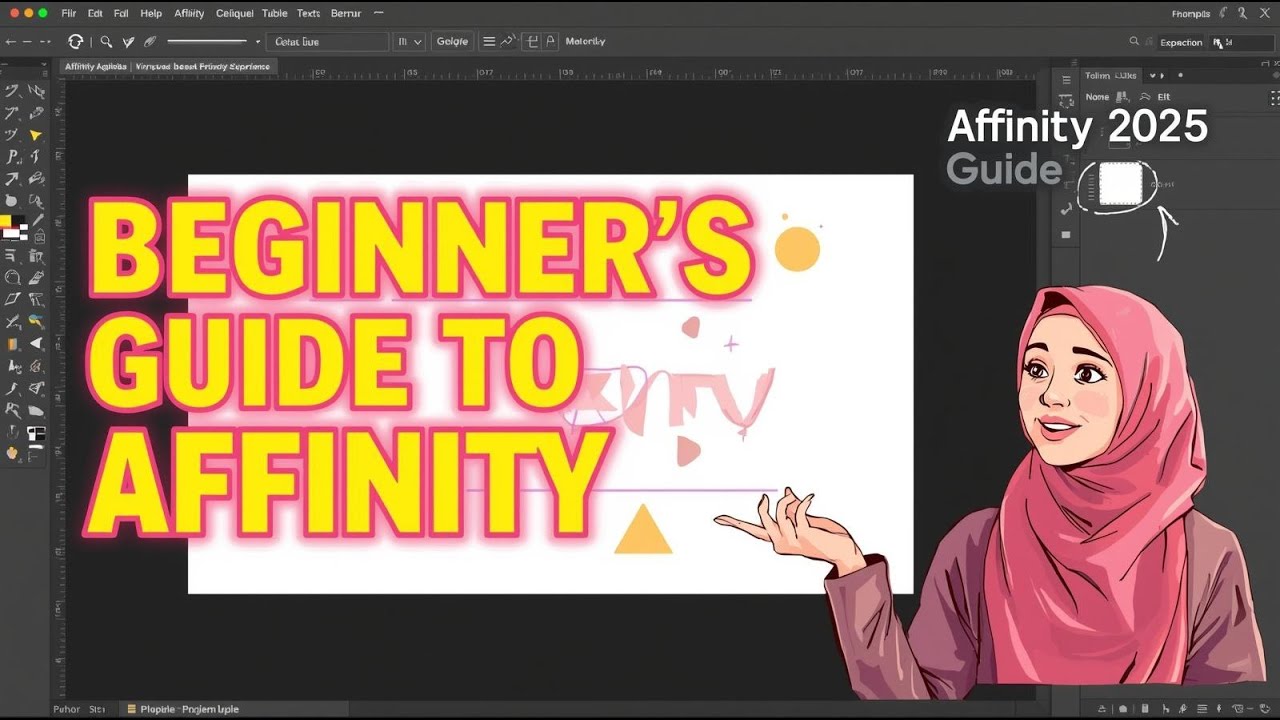Click the search magnifier near Expaction
This screenshot has height=720, width=1280.
coord(1134,42)
